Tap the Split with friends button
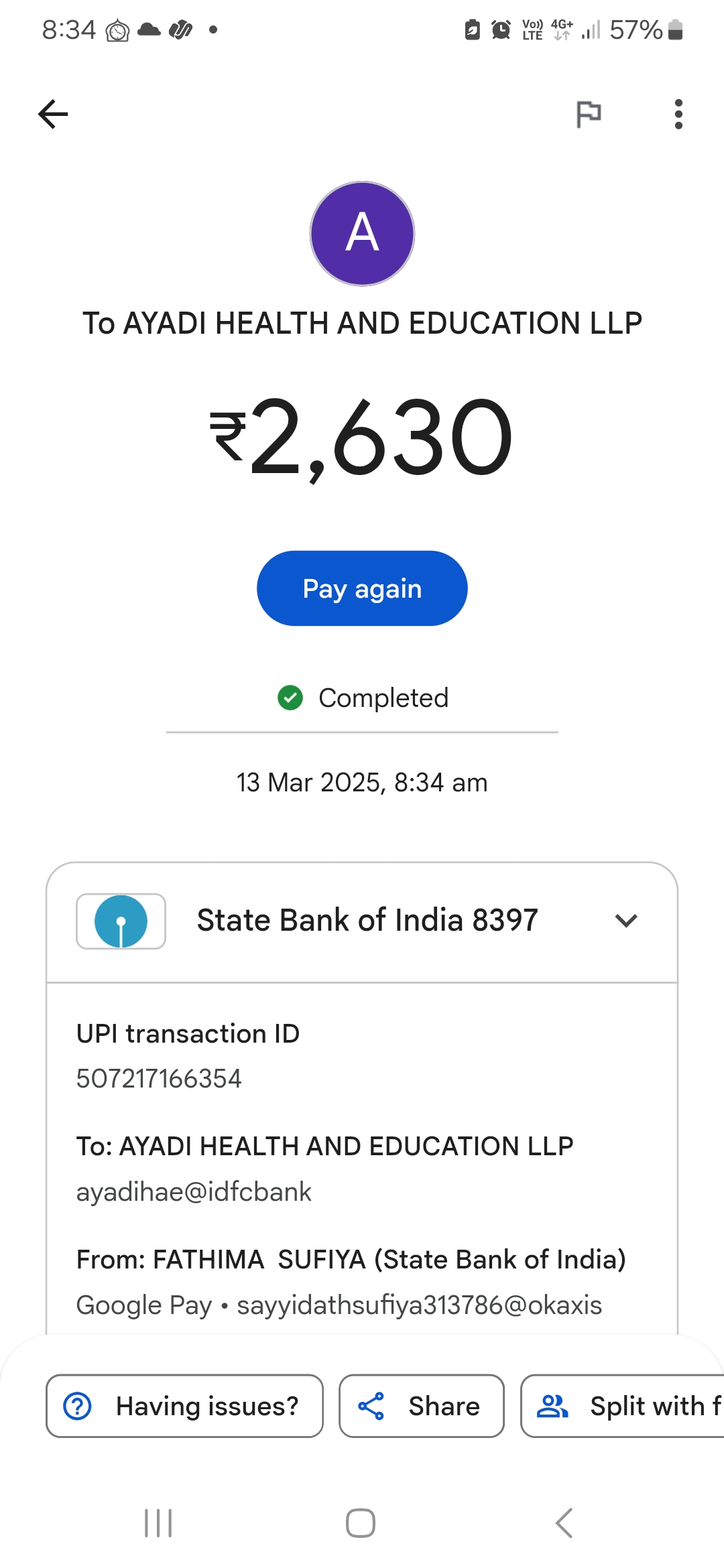Viewport: 724px width, 1568px height. click(623, 1406)
